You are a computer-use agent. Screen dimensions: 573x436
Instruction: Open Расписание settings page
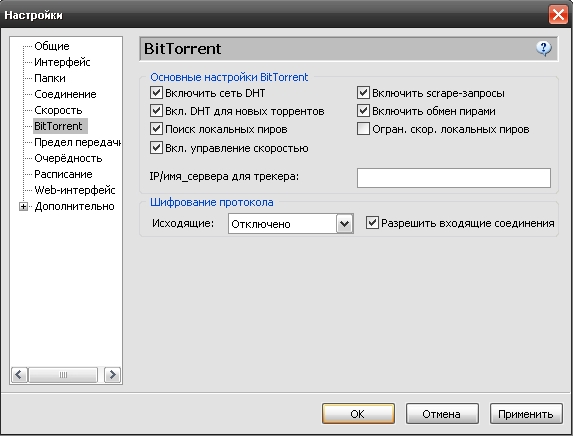[x=63, y=174]
